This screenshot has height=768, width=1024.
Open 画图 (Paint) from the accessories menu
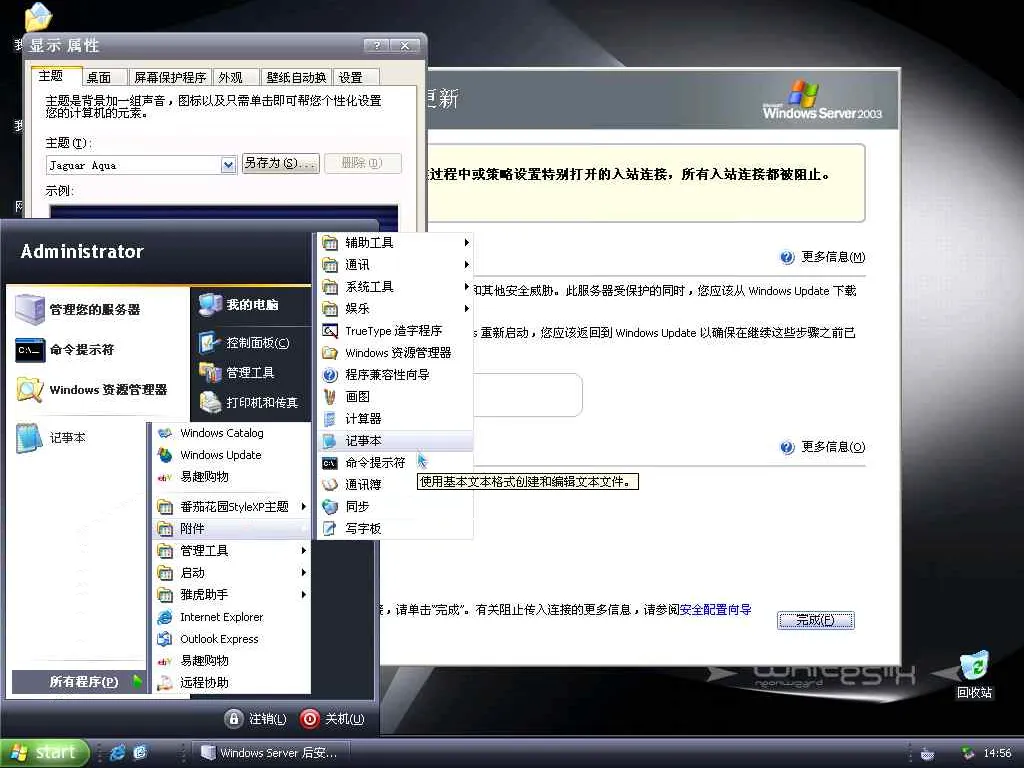(x=395, y=396)
